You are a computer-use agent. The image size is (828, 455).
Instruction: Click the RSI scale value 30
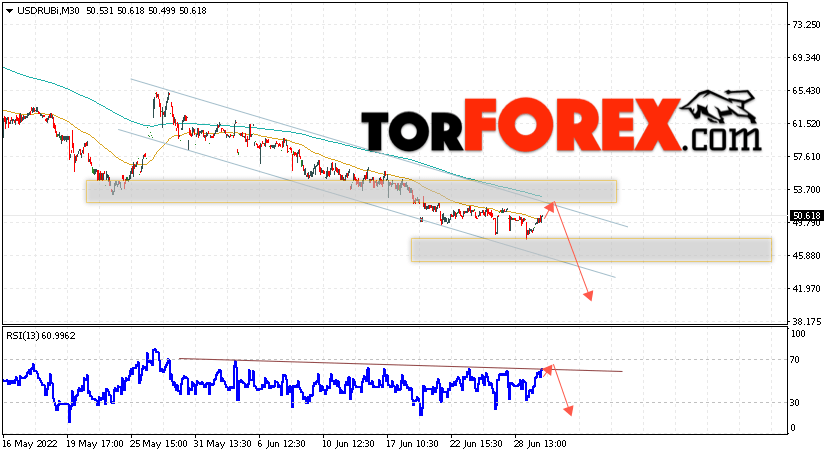coord(795,403)
